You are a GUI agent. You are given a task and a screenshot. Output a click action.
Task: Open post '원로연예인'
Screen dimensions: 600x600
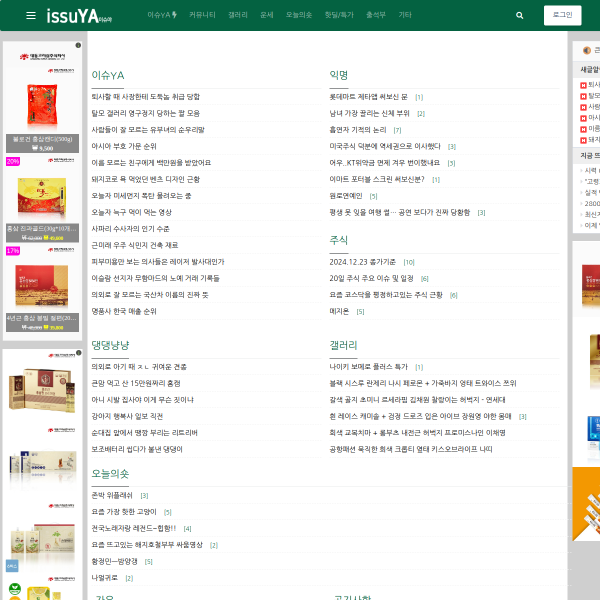coord(346,196)
